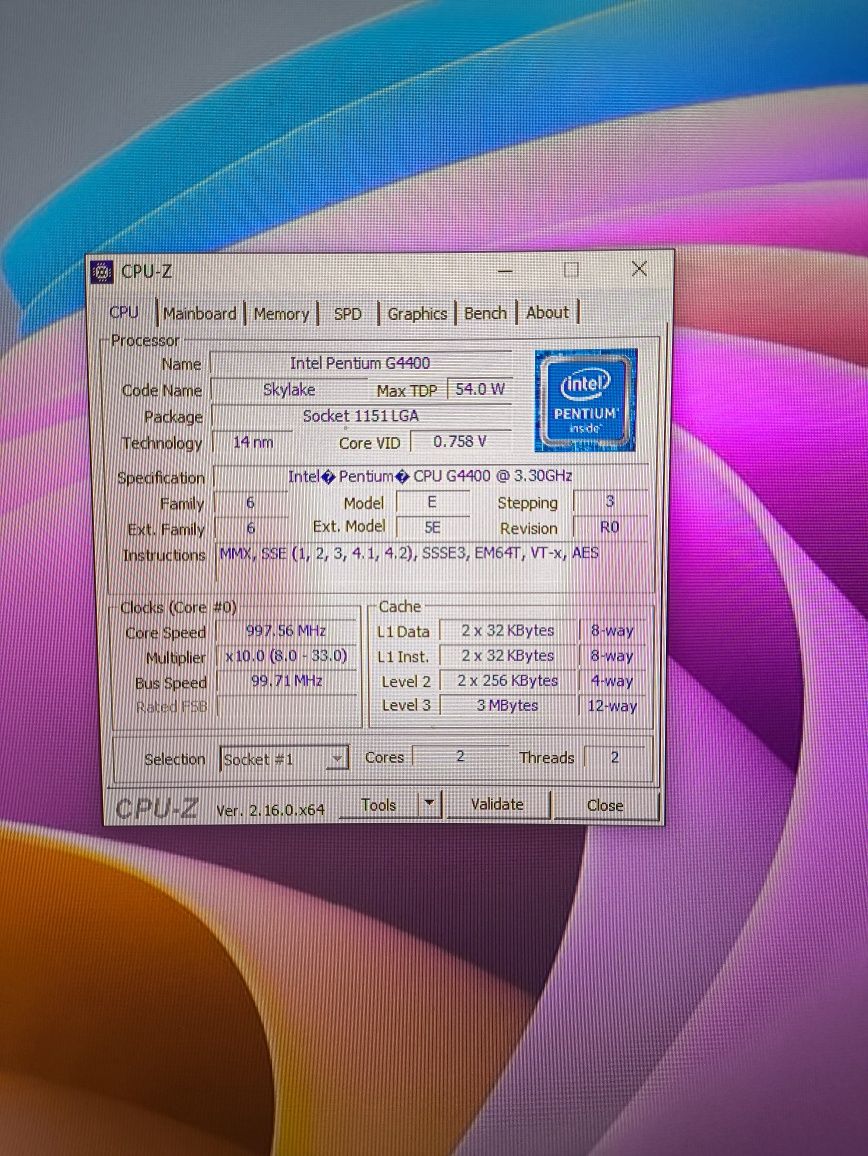The image size is (868, 1156).
Task: Select the SPD tab
Action: coord(347,313)
